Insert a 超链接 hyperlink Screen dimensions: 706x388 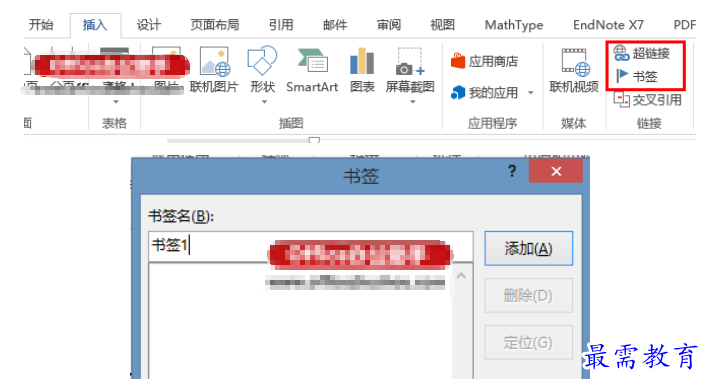pyautogui.click(x=642, y=53)
